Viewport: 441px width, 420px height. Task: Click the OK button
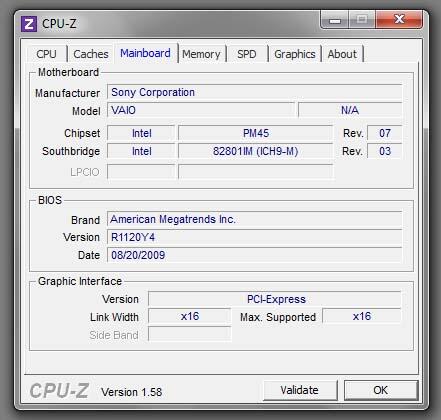point(381,390)
